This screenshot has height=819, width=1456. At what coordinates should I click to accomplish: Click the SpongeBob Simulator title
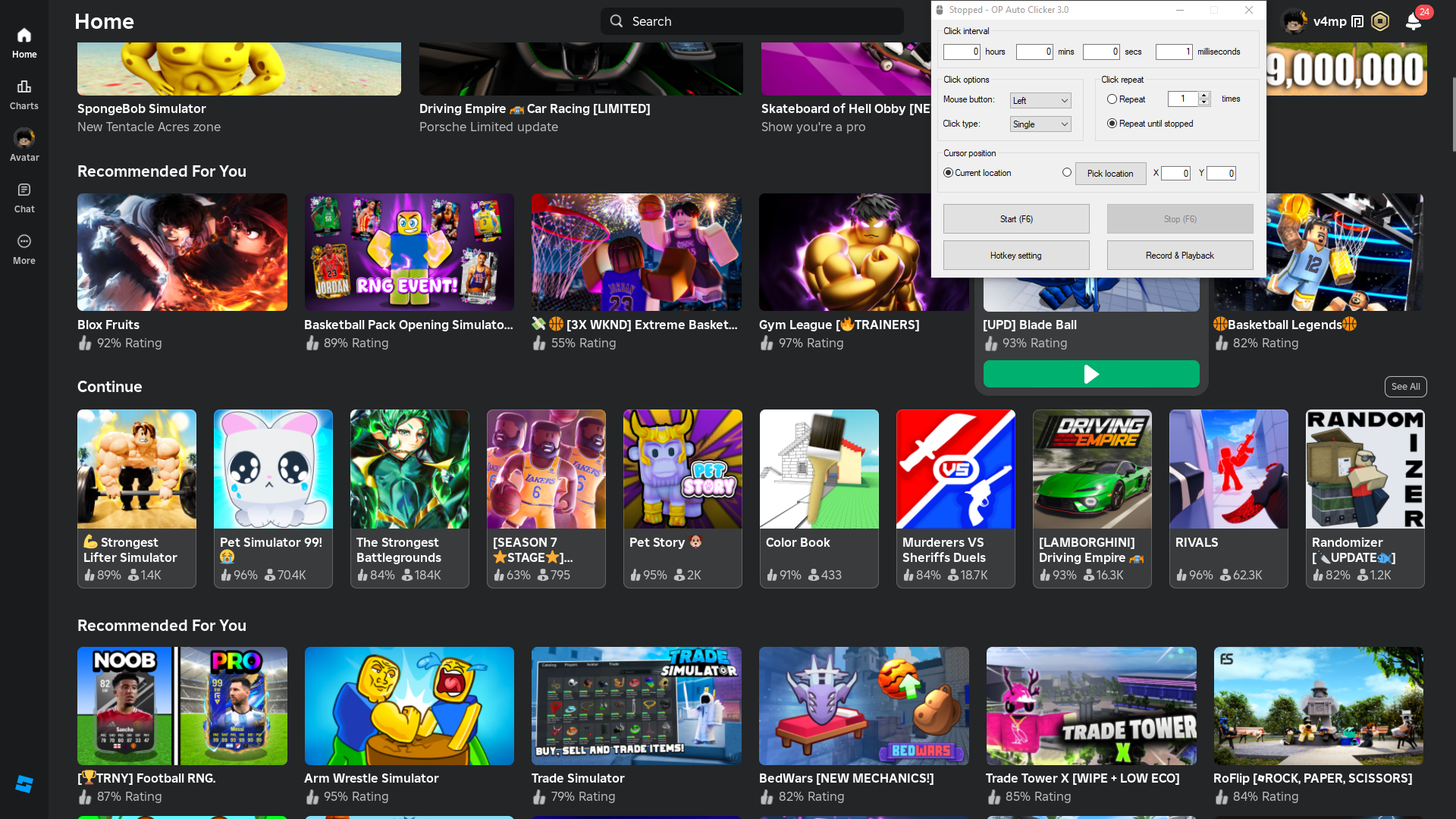[142, 109]
